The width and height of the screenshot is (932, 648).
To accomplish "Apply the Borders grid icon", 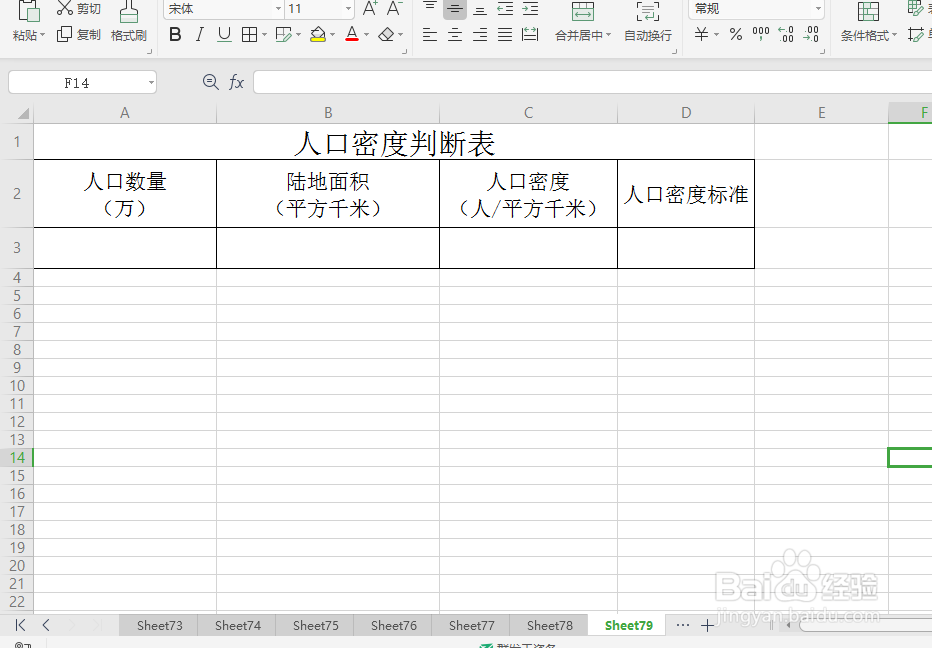I will coord(250,35).
